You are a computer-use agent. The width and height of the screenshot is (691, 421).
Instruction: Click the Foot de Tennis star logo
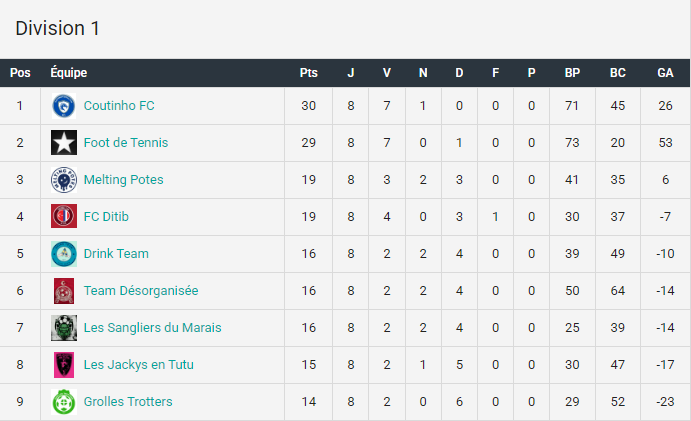coord(64,143)
